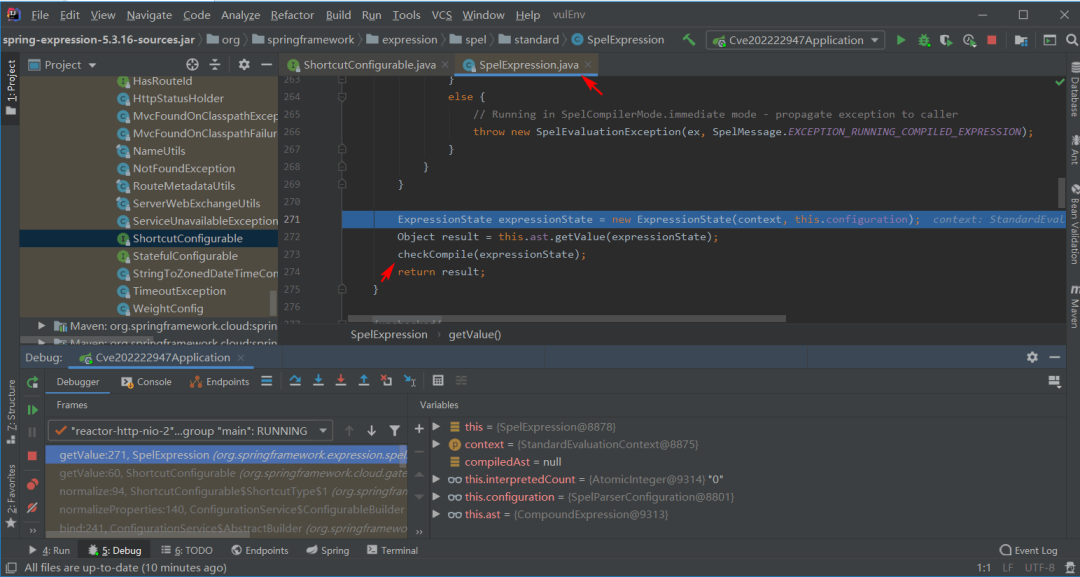Image resolution: width=1080 pixels, height=577 pixels.
Task: Open the Evaluate Expression calculator icon
Action: tap(438, 381)
